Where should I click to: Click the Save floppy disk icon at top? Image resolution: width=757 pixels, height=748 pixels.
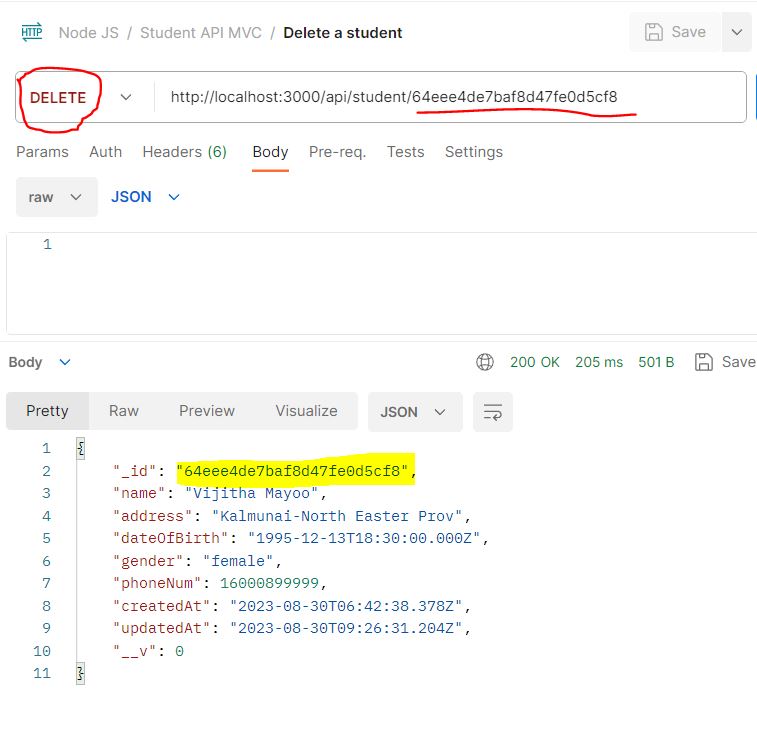click(x=653, y=32)
